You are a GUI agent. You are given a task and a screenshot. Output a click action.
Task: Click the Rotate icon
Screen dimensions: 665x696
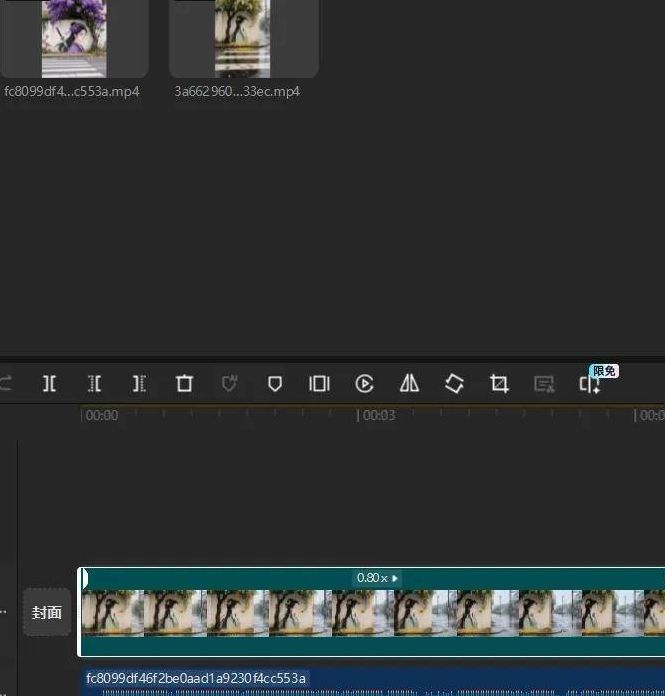(x=454, y=384)
